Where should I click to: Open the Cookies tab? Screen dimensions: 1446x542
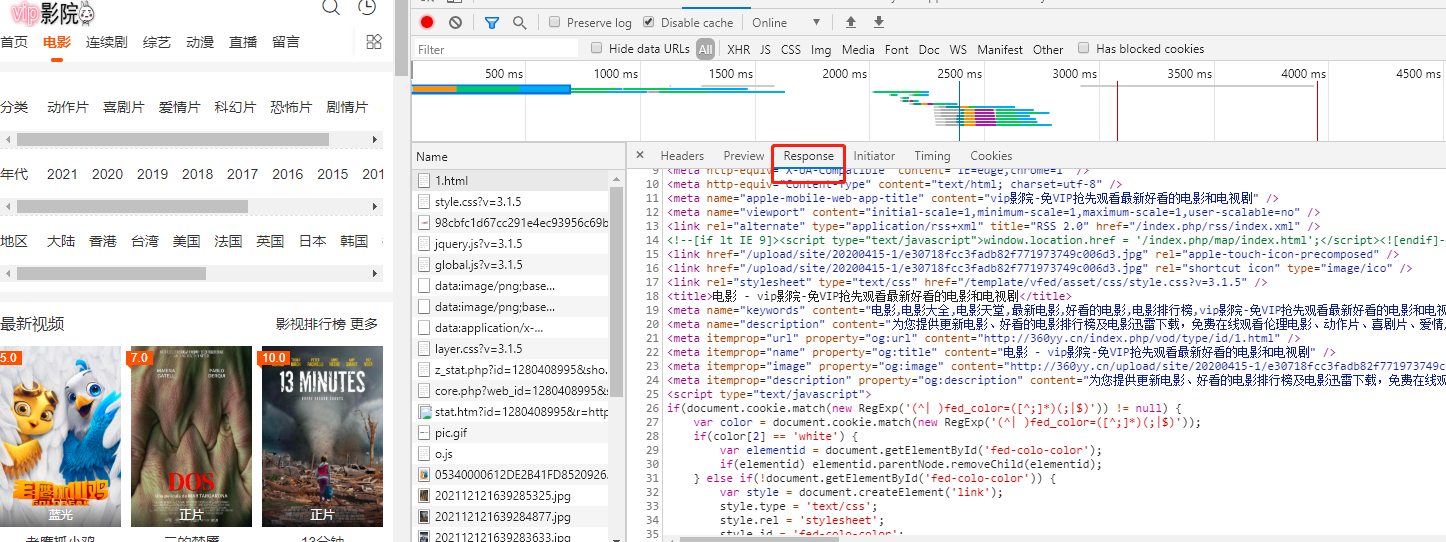(x=991, y=156)
